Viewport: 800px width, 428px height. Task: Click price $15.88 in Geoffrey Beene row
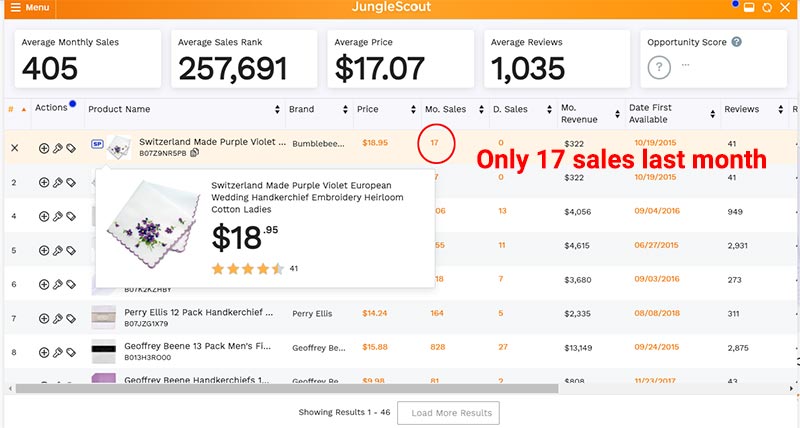pyautogui.click(x=375, y=347)
